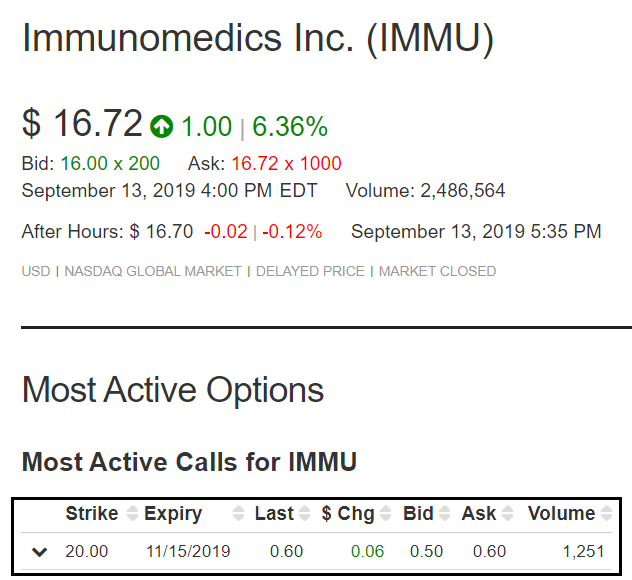Sort calls by Strike column arrows
The image size is (632, 580).
tap(132, 513)
